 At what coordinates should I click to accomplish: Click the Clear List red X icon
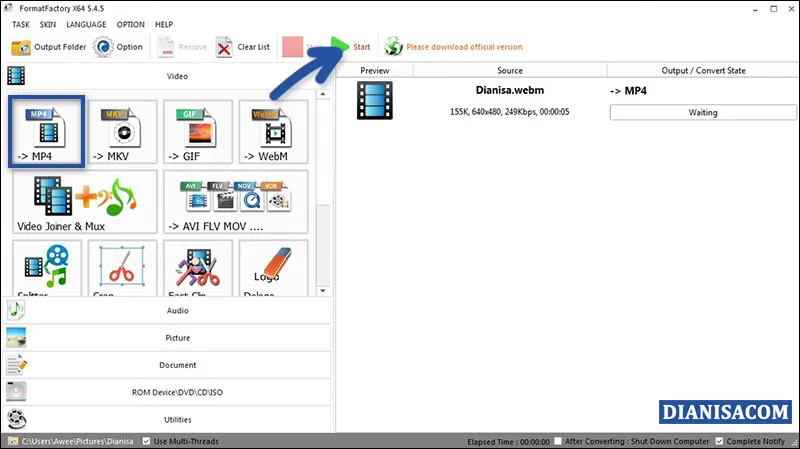coord(223,47)
